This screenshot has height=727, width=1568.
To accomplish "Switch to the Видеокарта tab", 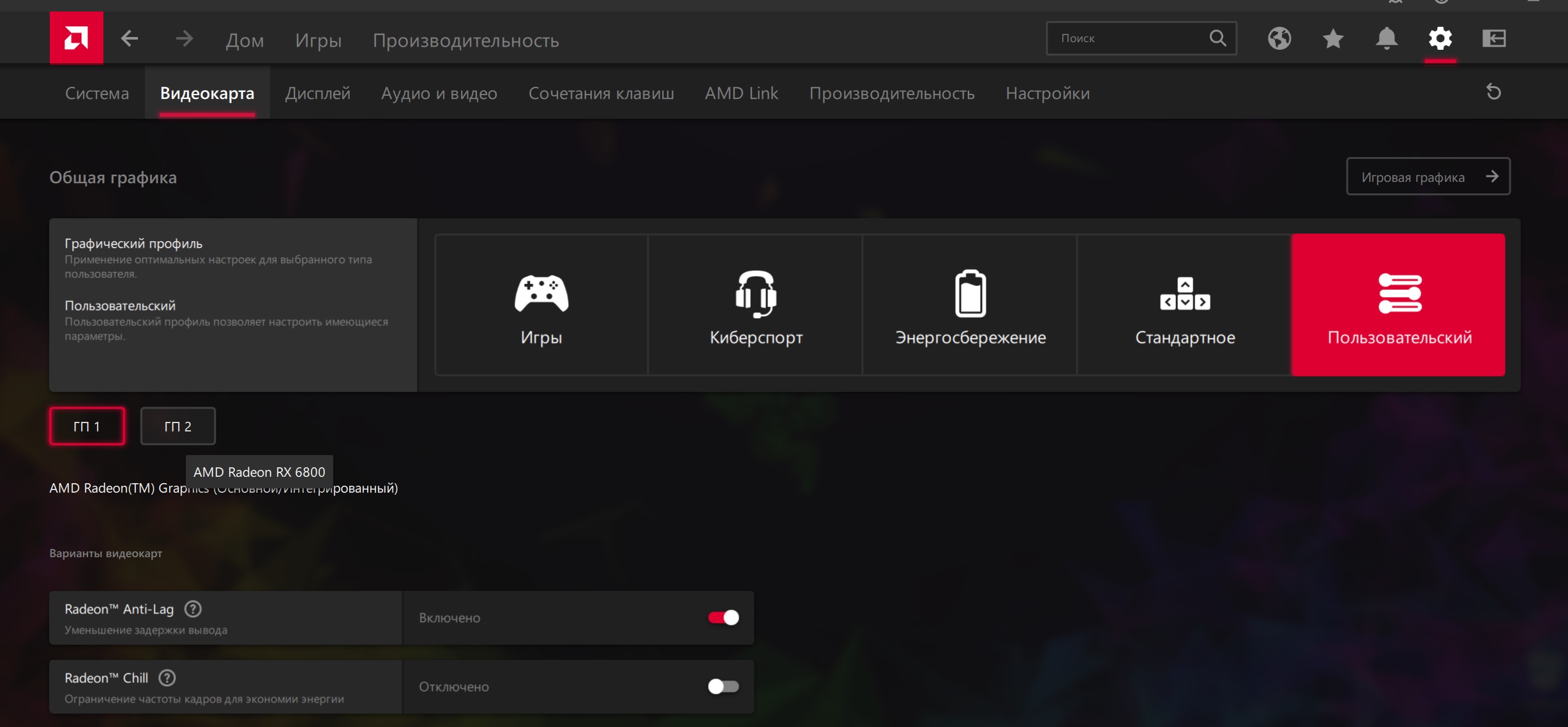I will (207, 93).
